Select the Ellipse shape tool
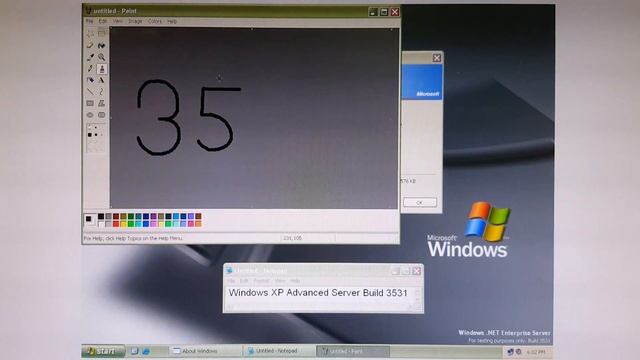The image size is (640, 360). (90, 115)
